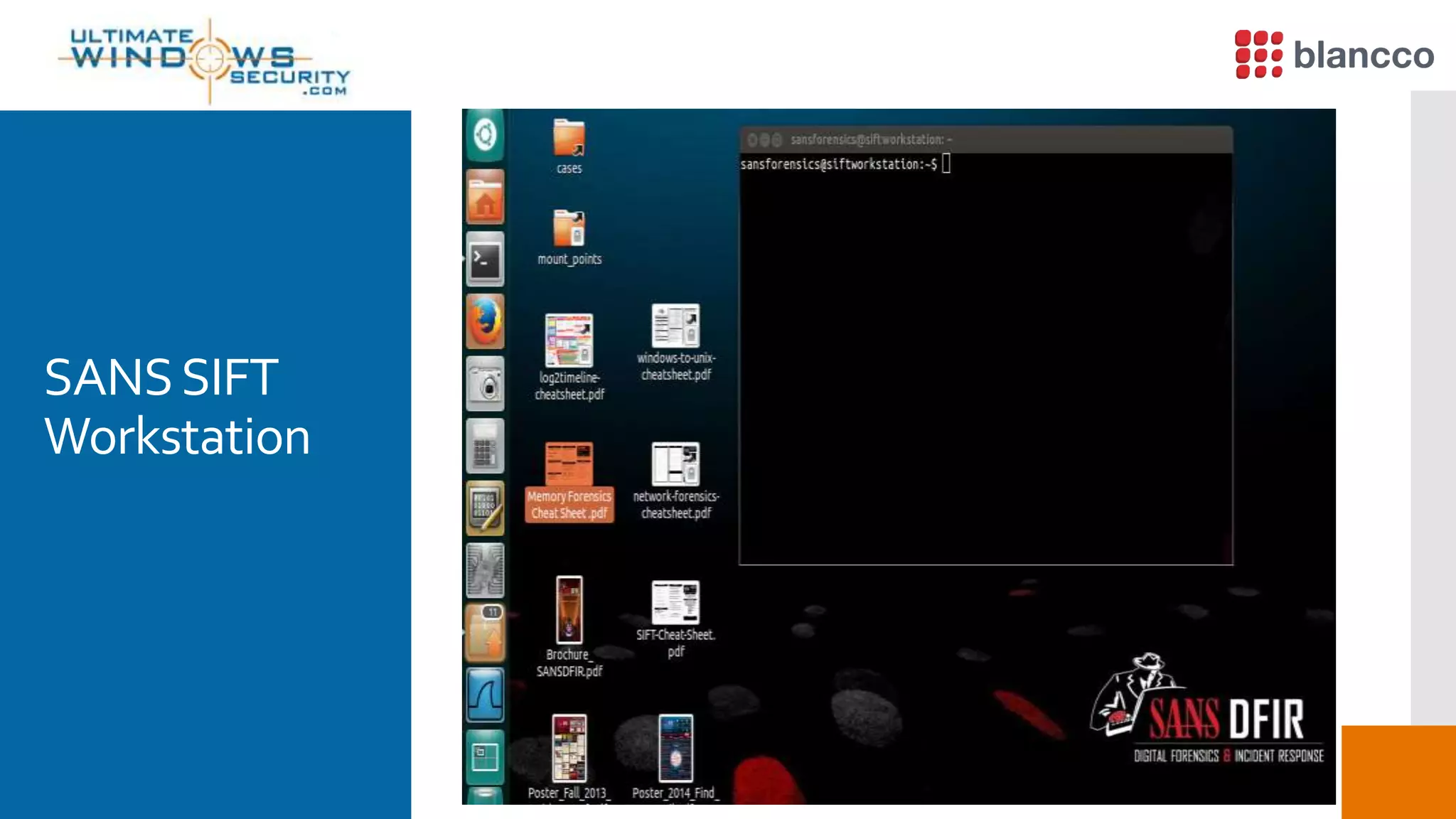The height and width of the screenshot is (819, 1456).
Task: Open Poster_Fall_2013 PDF thumbnail
Action: tap(569, 748)
